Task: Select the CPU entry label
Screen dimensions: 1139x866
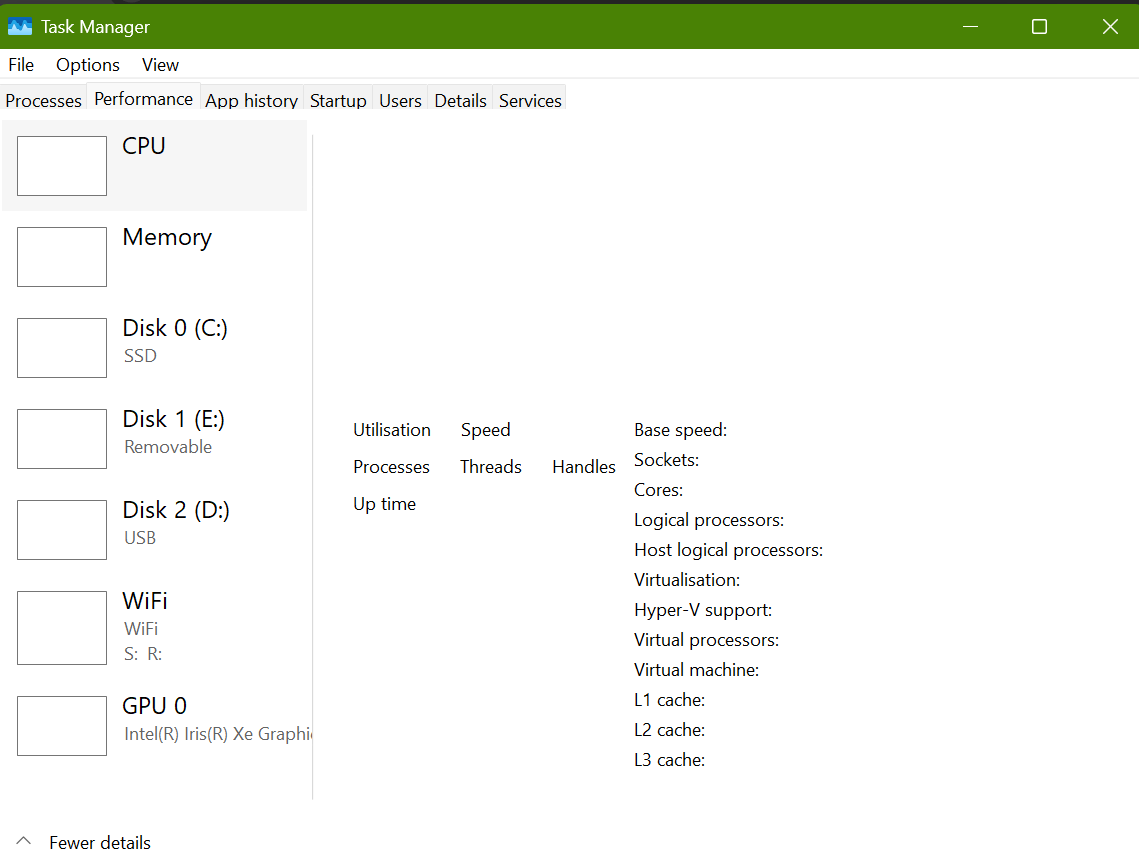Action: click(x=144, y=145)
